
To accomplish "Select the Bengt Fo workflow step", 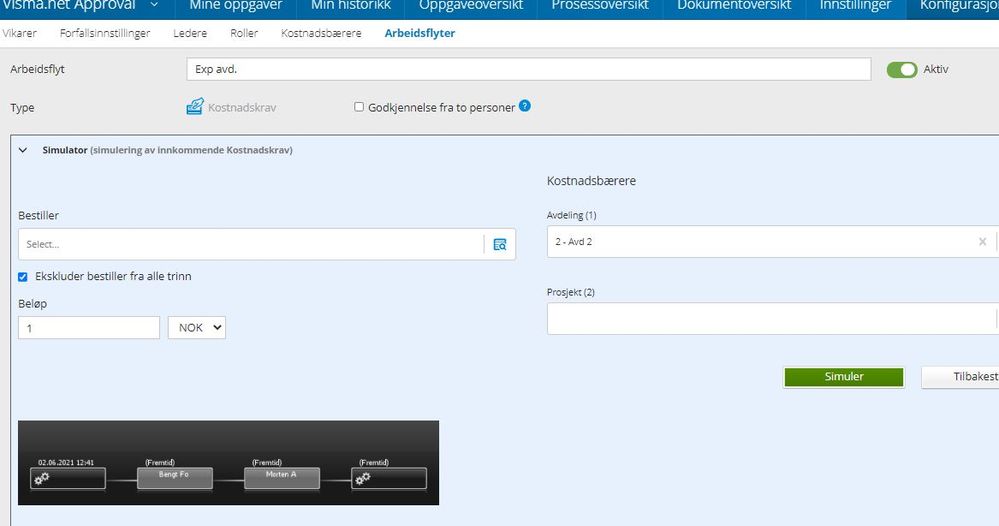I will (x=175, y=478).
